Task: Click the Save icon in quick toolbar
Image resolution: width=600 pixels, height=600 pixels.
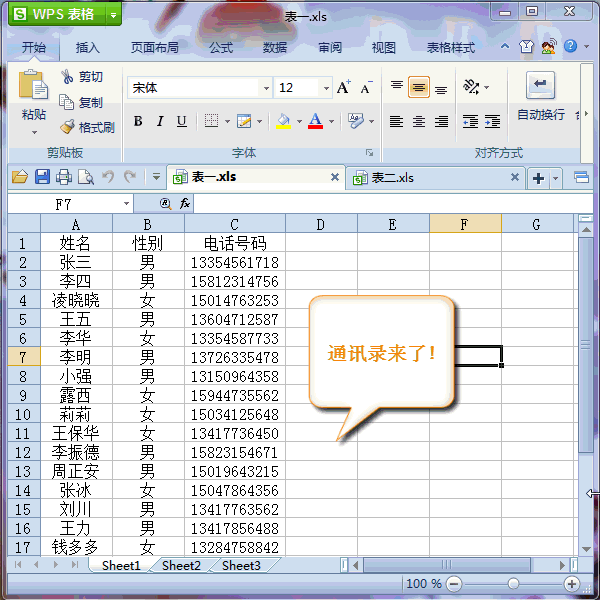Action: pyautogui.click(x=42, y=177)
